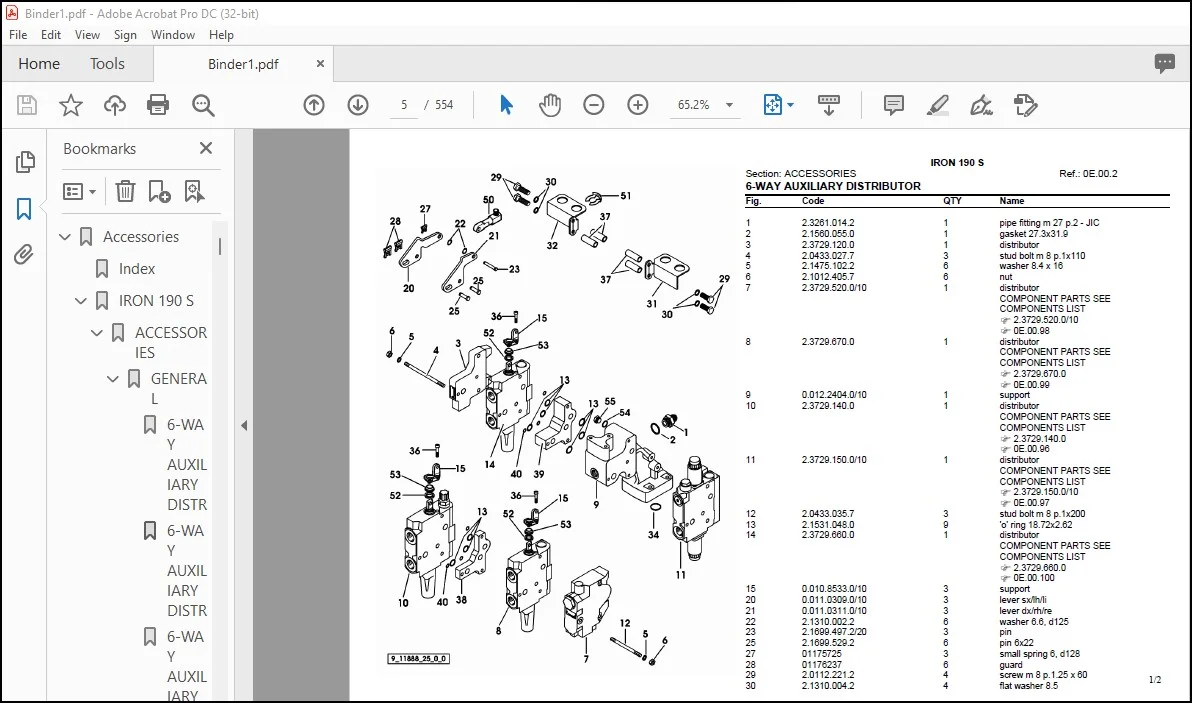Click the 'IRON 190 S' page title

pyautogui.click(x=957, y=163)
